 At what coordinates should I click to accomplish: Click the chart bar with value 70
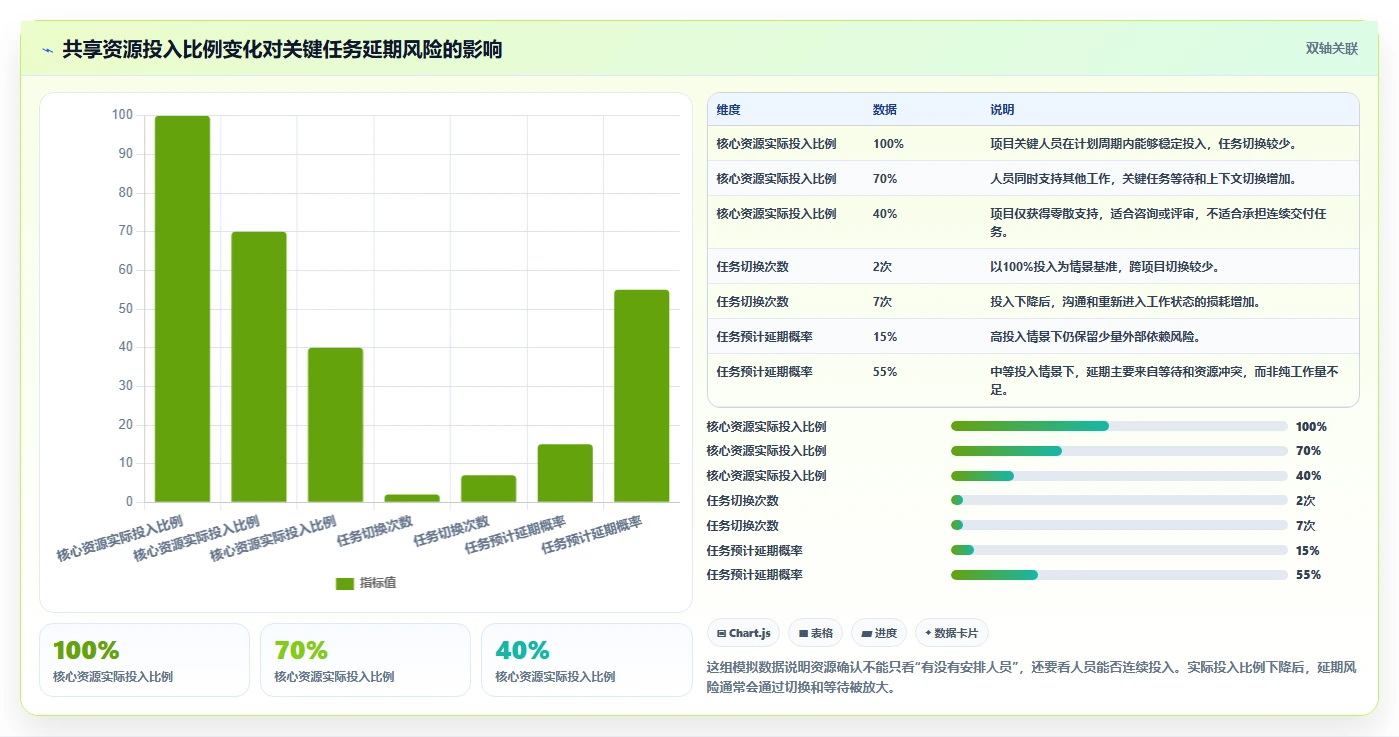[259, 367]
